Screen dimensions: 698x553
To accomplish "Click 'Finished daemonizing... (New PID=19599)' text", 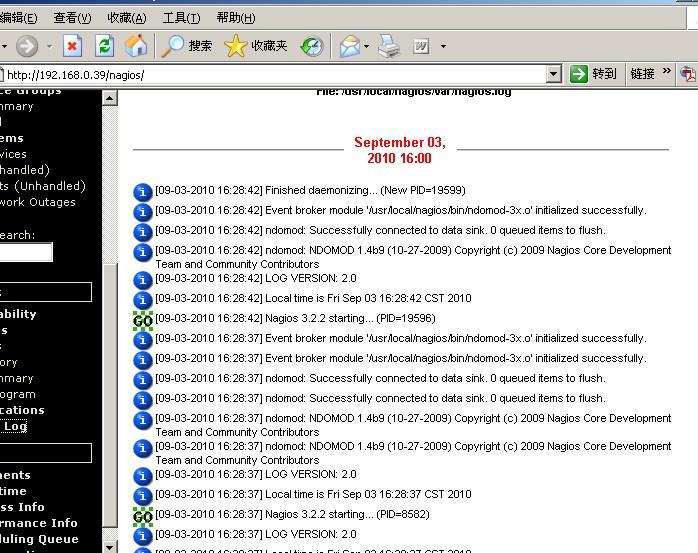I will click(365, 190).
